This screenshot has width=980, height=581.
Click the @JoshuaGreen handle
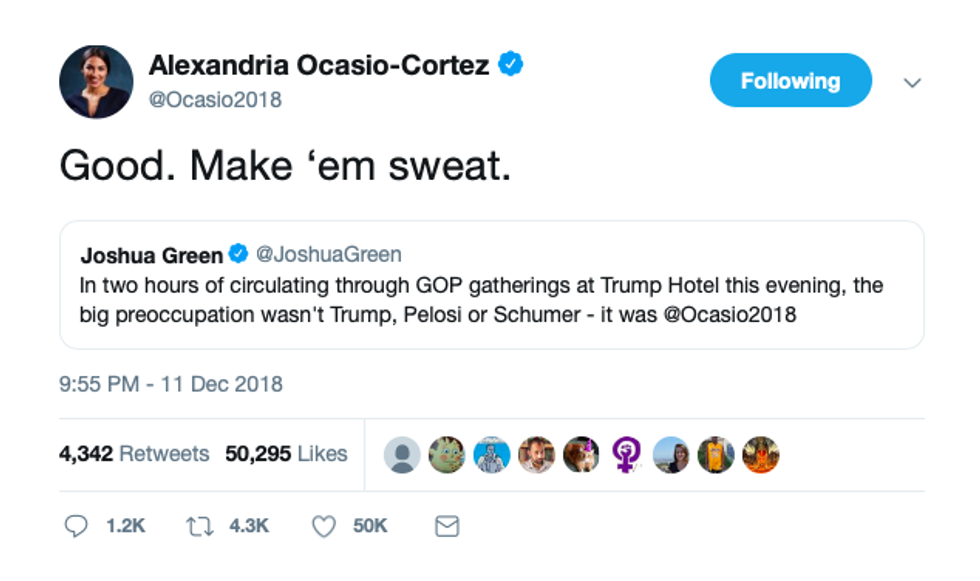click(x=329, y=254)
